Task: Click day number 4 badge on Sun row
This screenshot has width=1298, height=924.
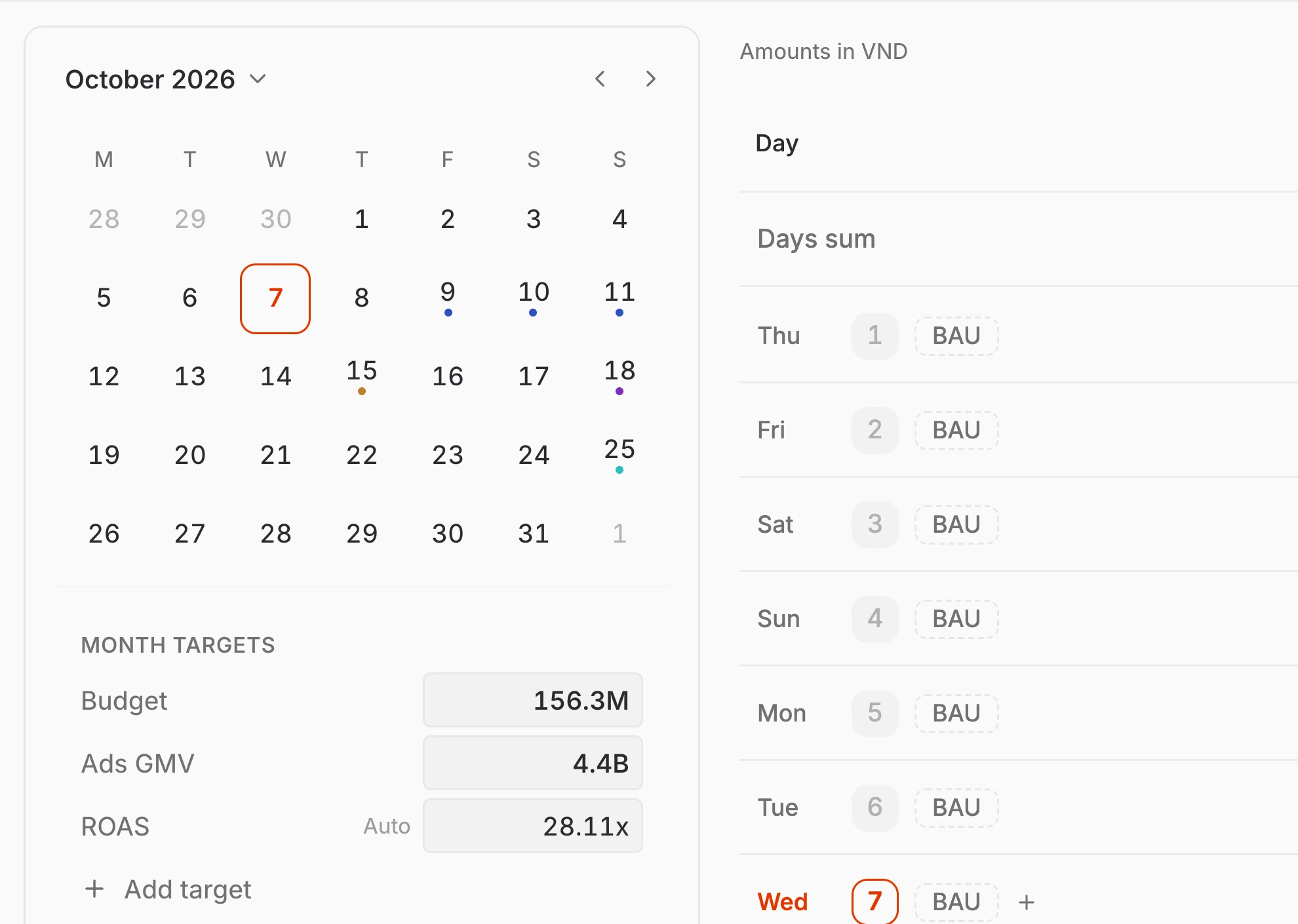Action: 875,619
